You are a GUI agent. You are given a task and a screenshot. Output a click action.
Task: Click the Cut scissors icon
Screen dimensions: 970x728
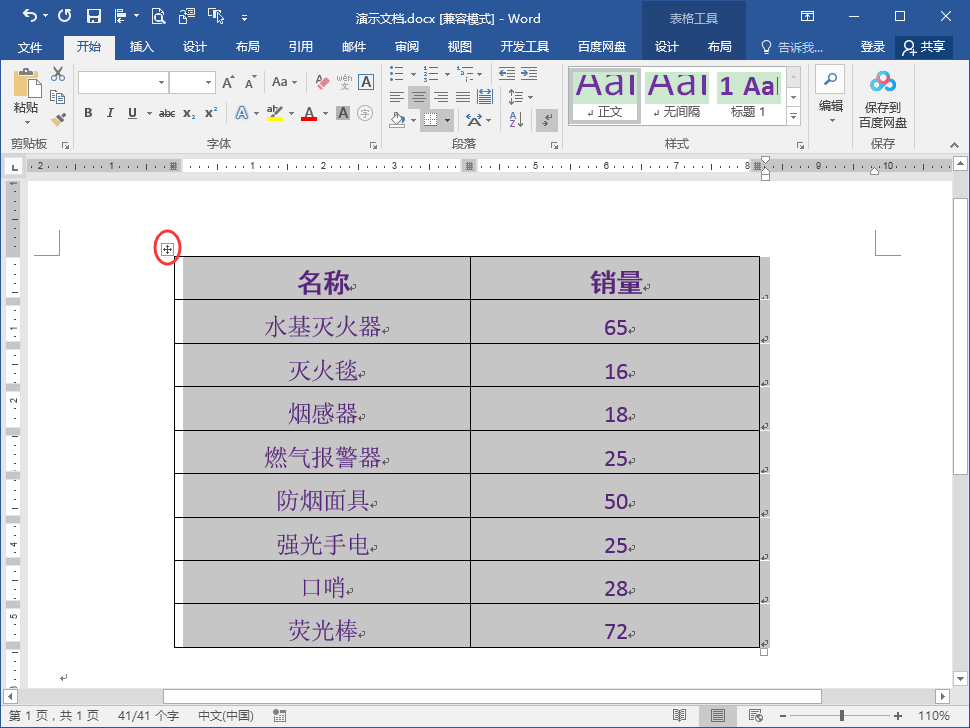point(58,74)
